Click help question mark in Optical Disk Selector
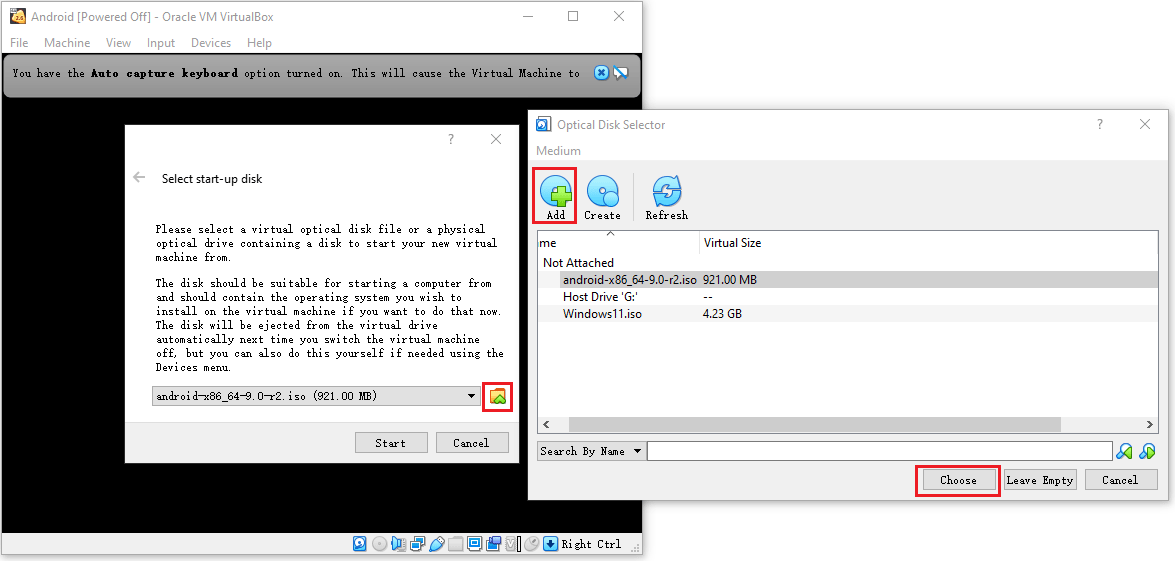 coord(1100,124)
